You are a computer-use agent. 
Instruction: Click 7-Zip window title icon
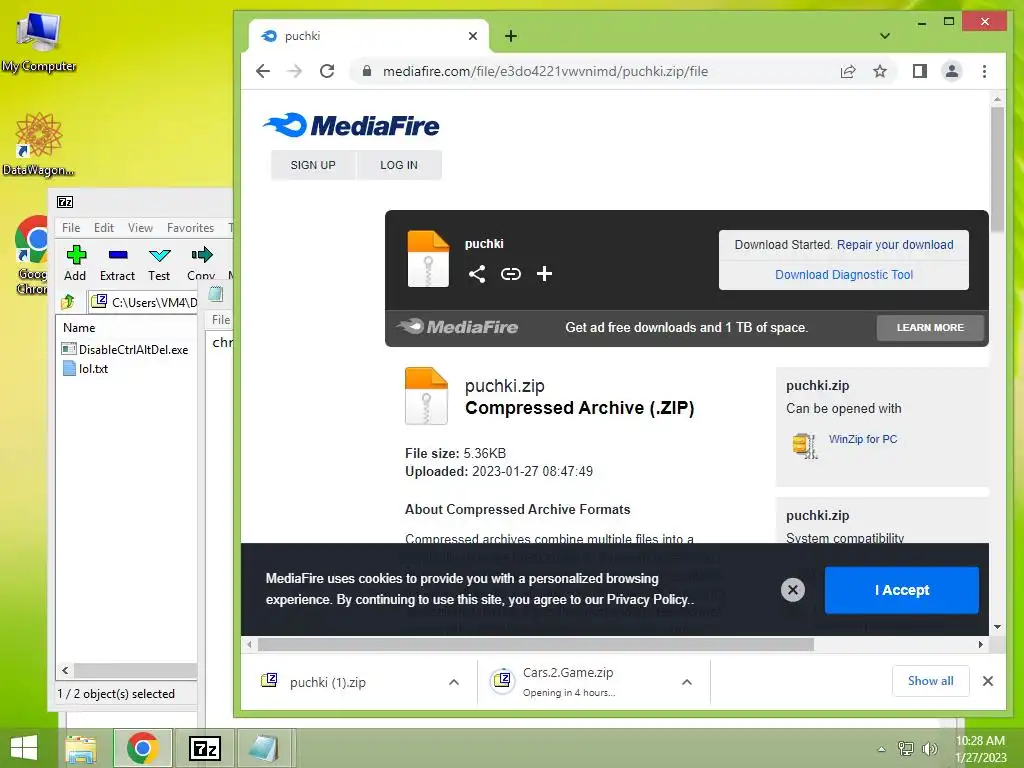click(65, 202)
